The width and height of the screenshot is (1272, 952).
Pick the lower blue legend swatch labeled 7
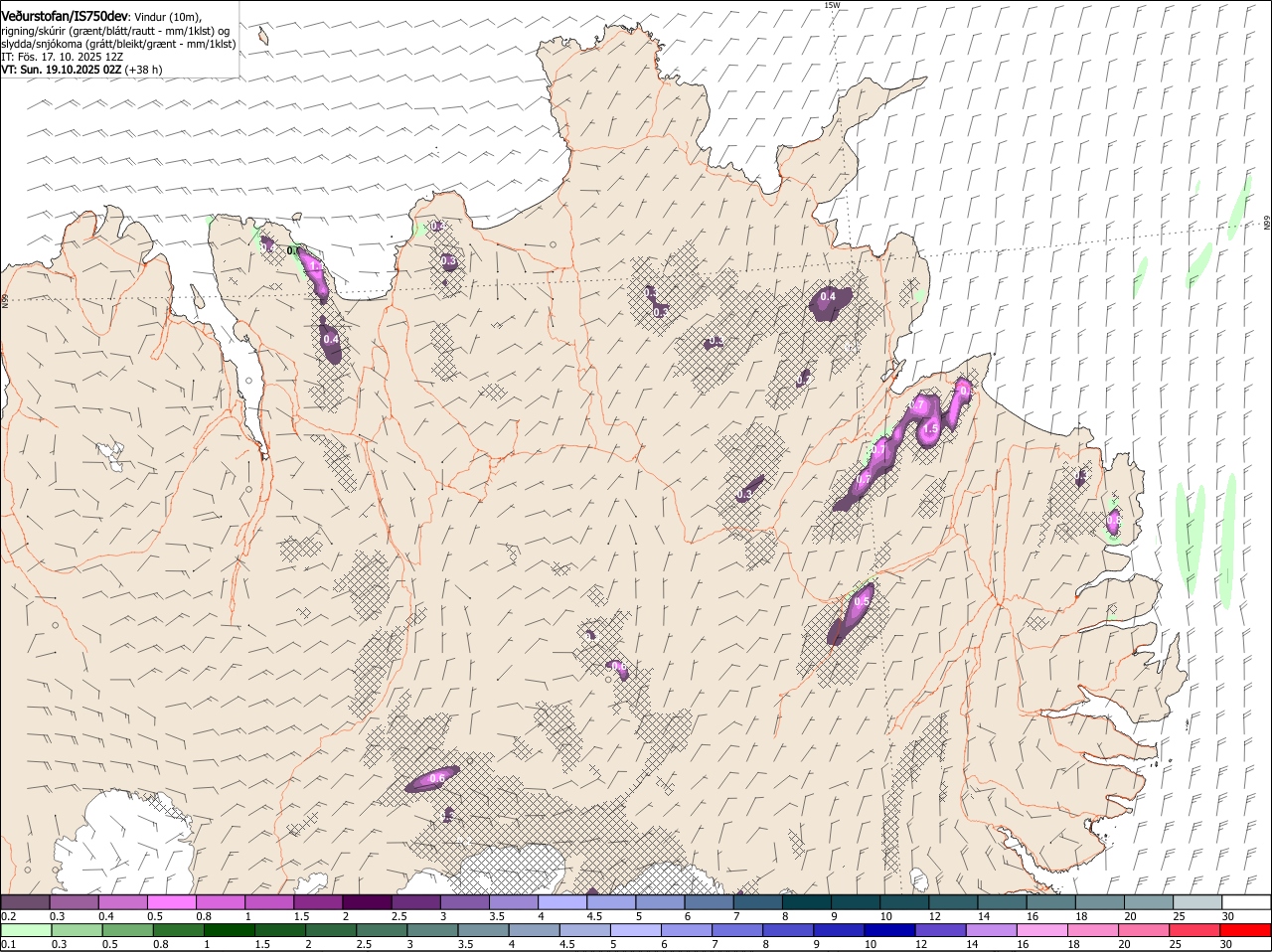pos(736,930)
